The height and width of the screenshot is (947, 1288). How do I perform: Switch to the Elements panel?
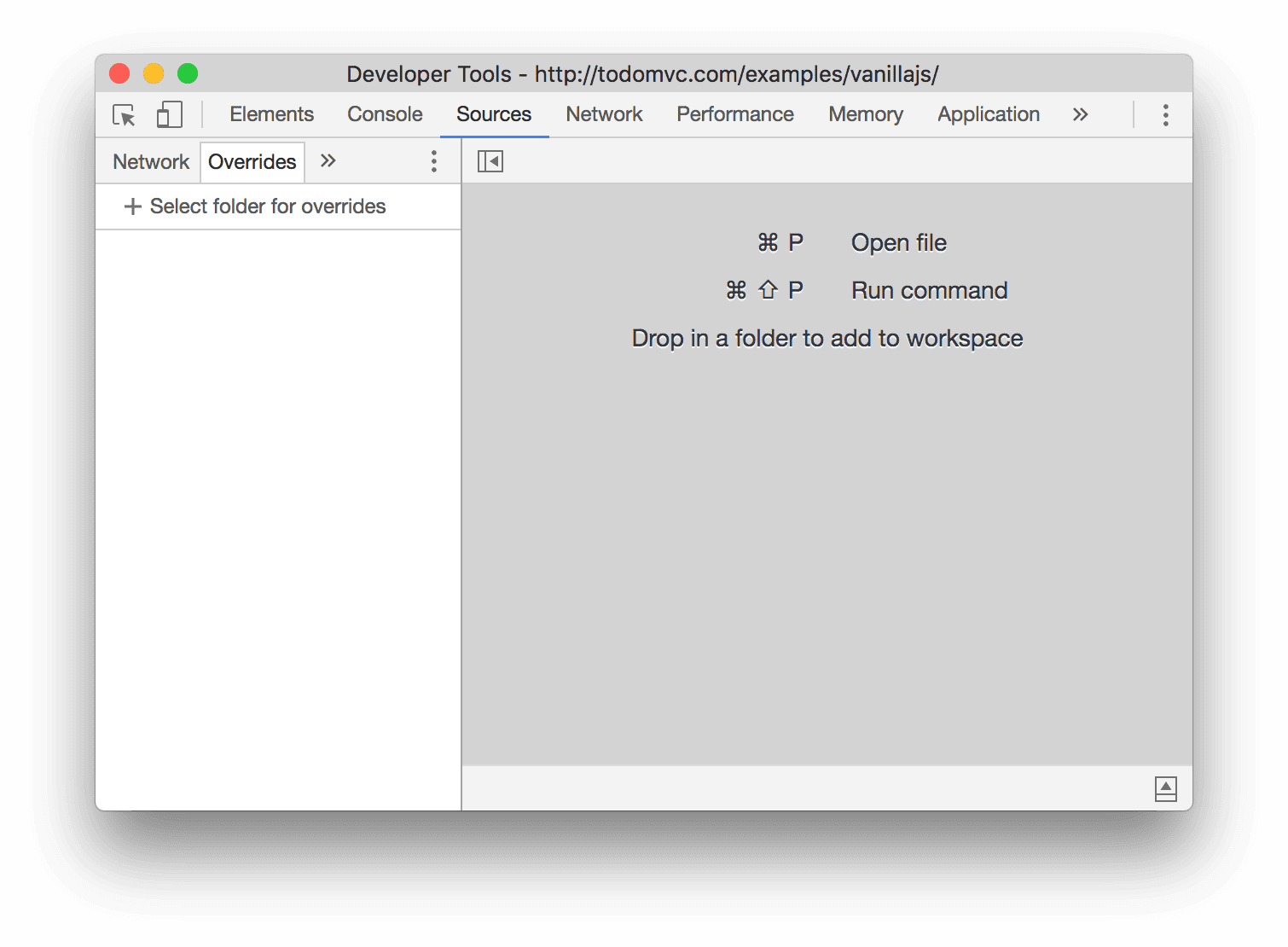tap(270, 114)
